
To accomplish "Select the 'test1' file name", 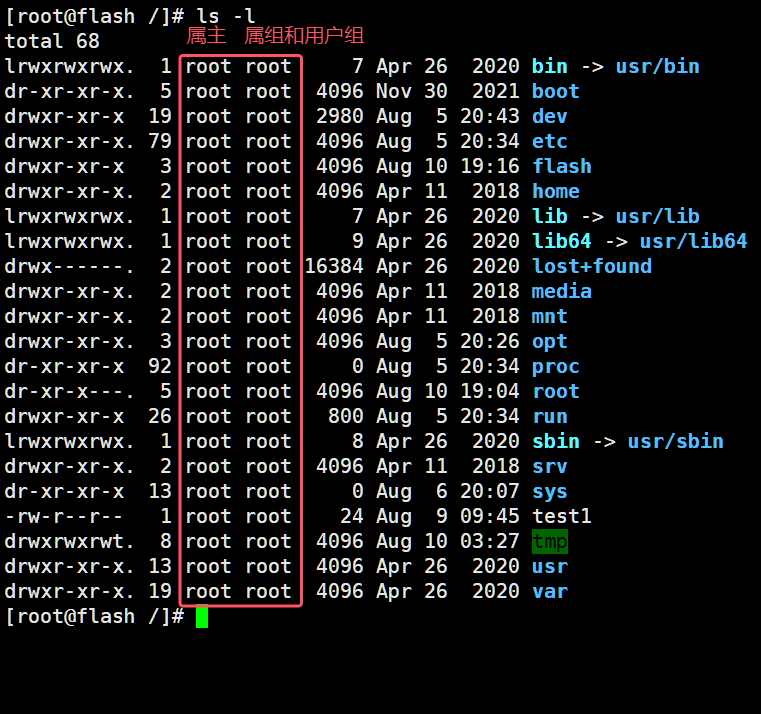I will 562,516.
